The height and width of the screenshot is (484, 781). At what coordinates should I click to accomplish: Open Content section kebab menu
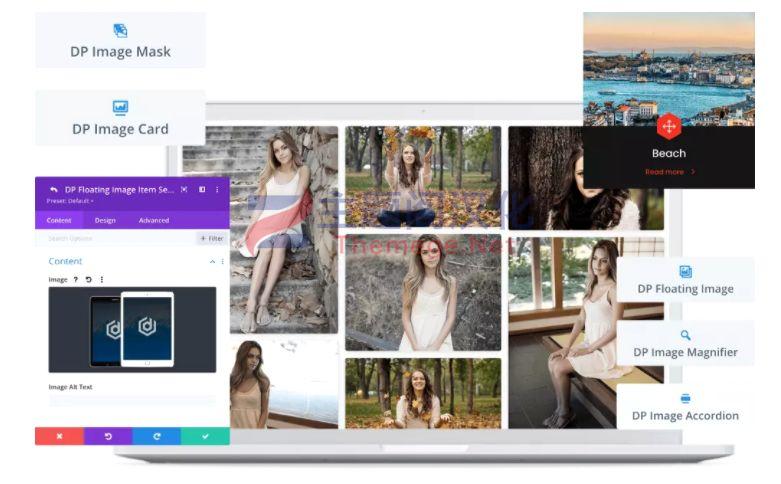pyautogui.click(x=222, y=261)
